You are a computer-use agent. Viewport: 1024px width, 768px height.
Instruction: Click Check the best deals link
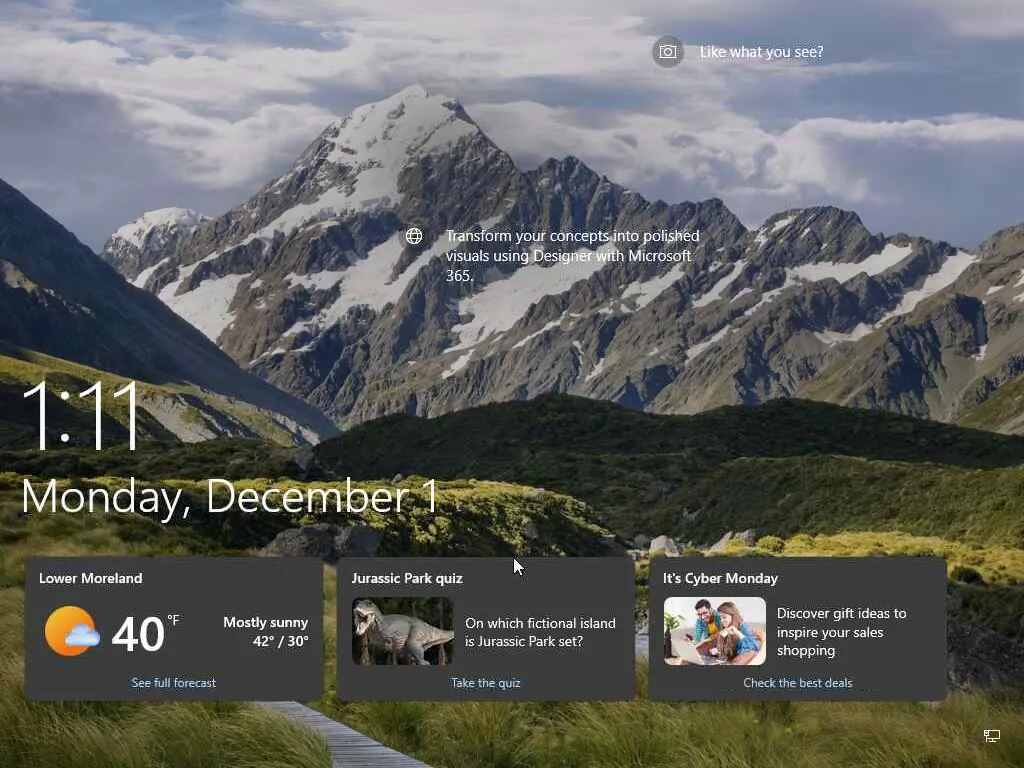[x=797, y=682]
